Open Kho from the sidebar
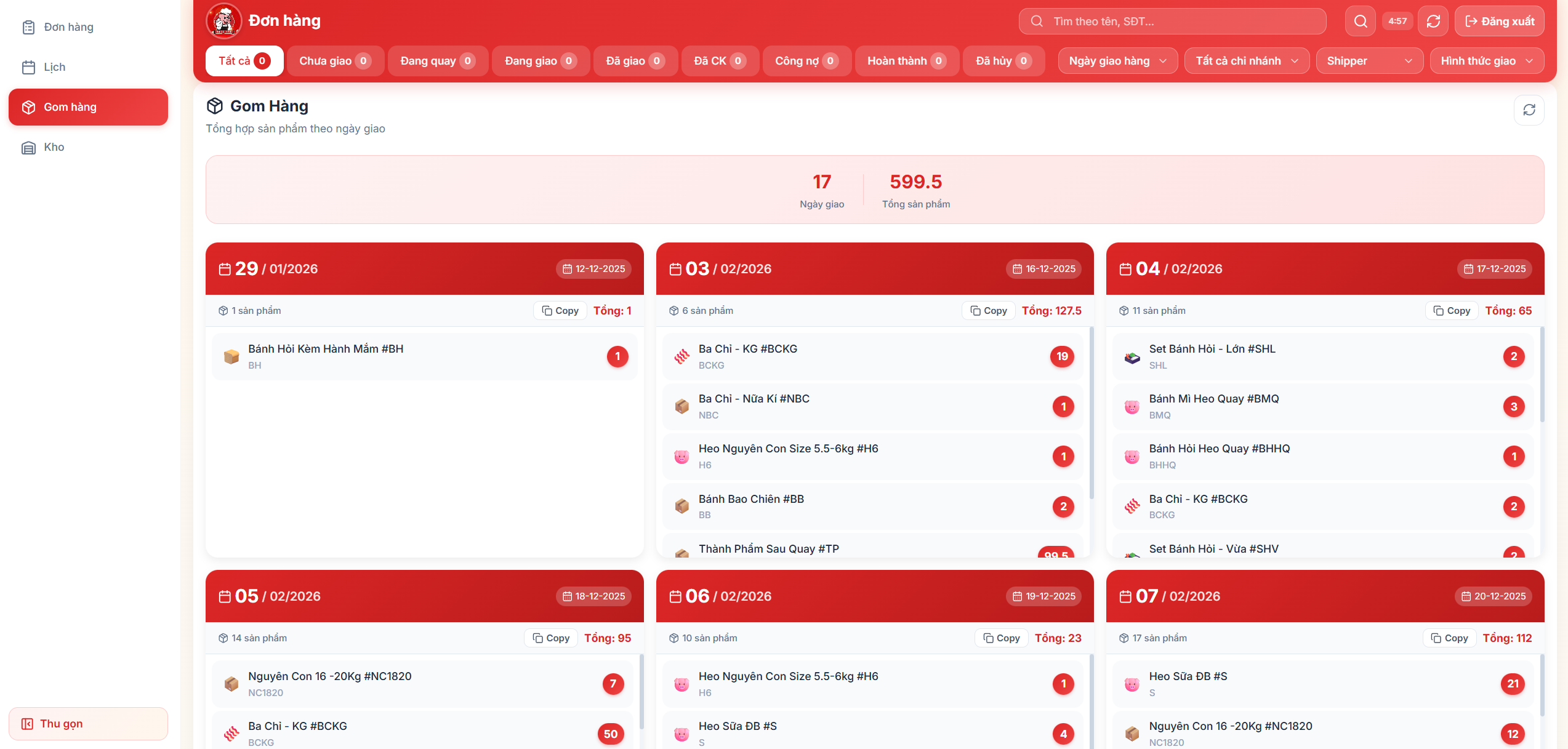 coord(54,147)
